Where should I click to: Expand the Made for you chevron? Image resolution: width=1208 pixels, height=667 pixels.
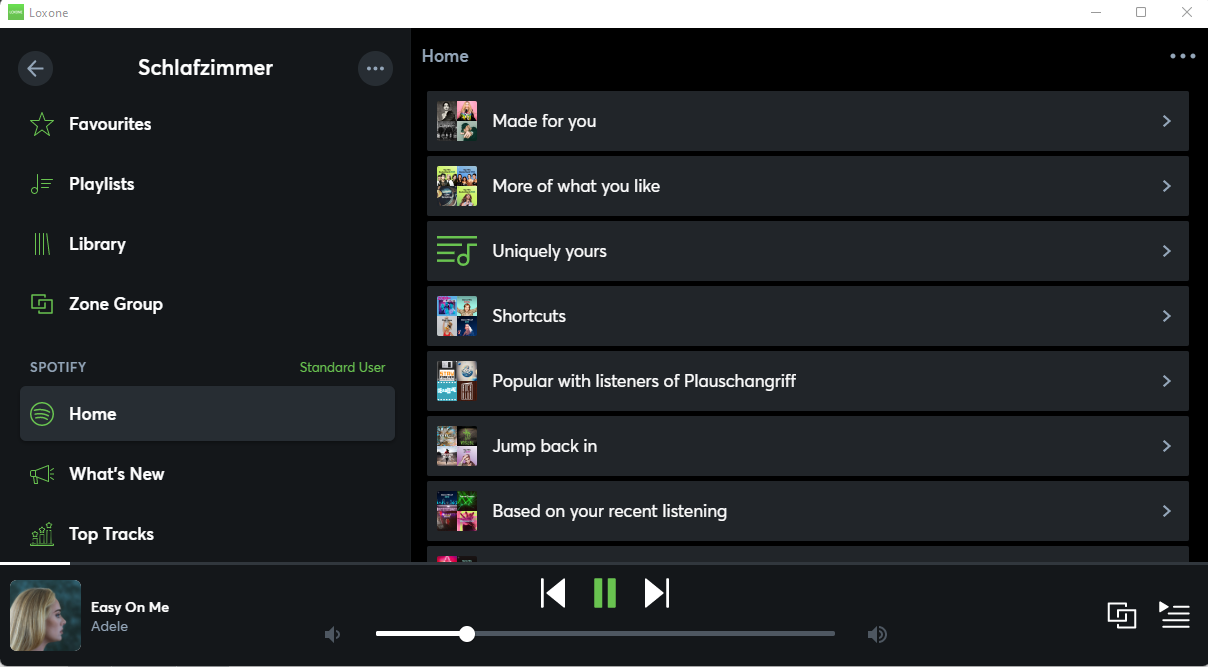[x=1166, y=121]
